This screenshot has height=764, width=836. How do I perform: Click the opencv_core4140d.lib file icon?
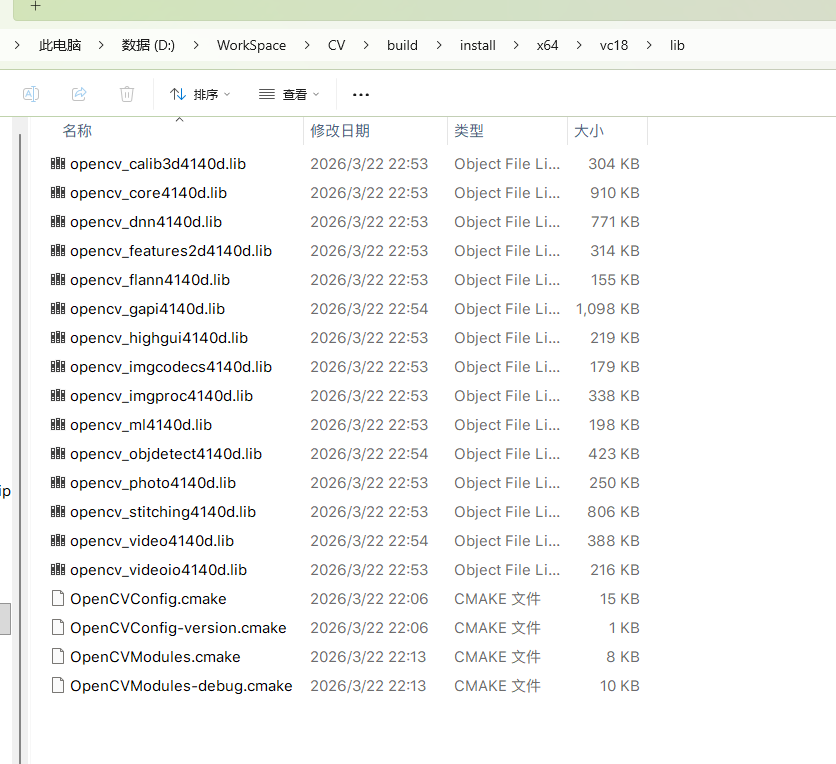point(58,193)
